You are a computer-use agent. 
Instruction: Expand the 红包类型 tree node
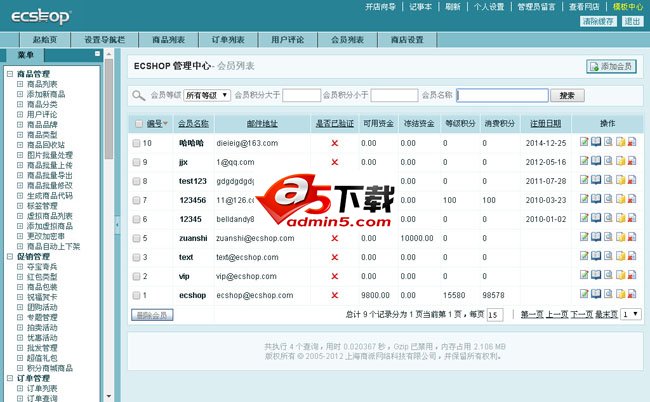[x=20, y=277]
